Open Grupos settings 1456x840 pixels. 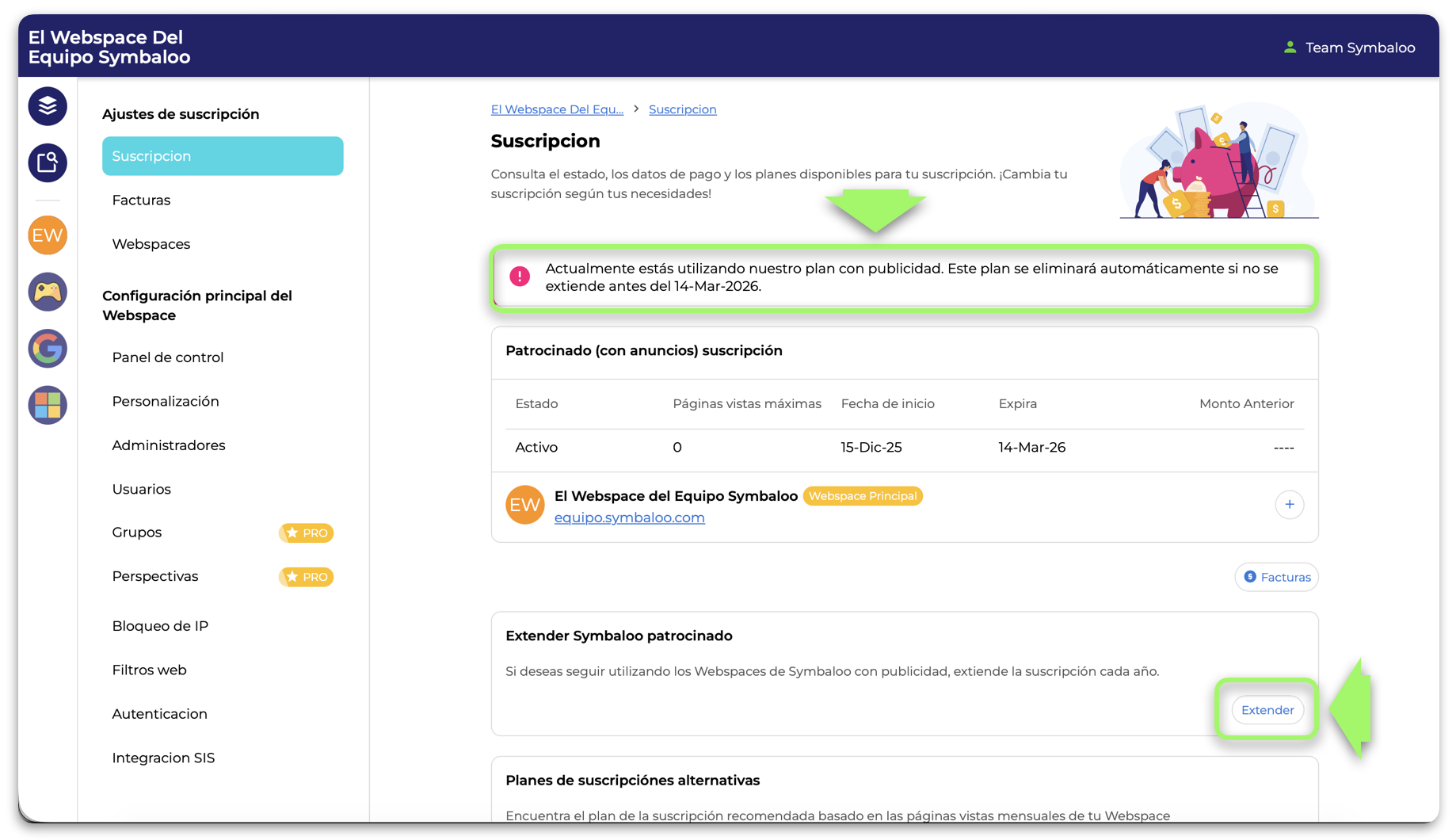(137, 533)
